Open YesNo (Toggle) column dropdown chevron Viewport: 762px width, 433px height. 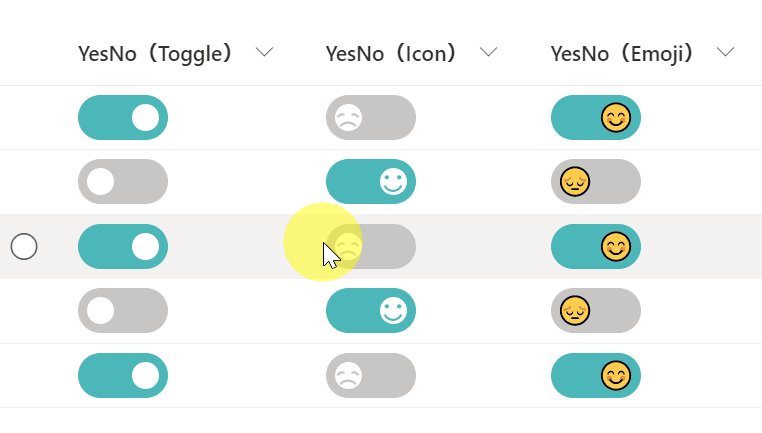pos(265,53)
